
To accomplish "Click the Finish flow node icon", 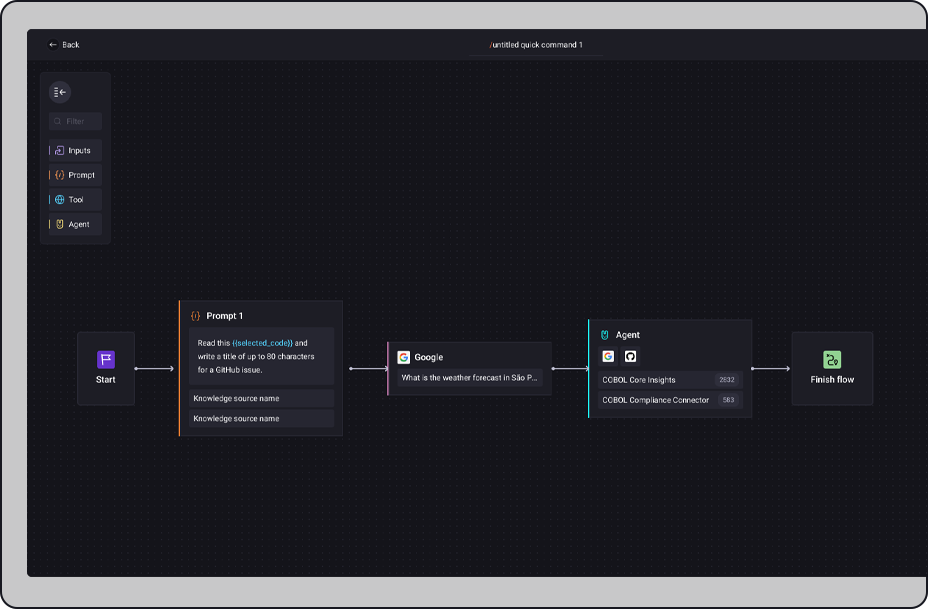I will [x=832, y=360].
